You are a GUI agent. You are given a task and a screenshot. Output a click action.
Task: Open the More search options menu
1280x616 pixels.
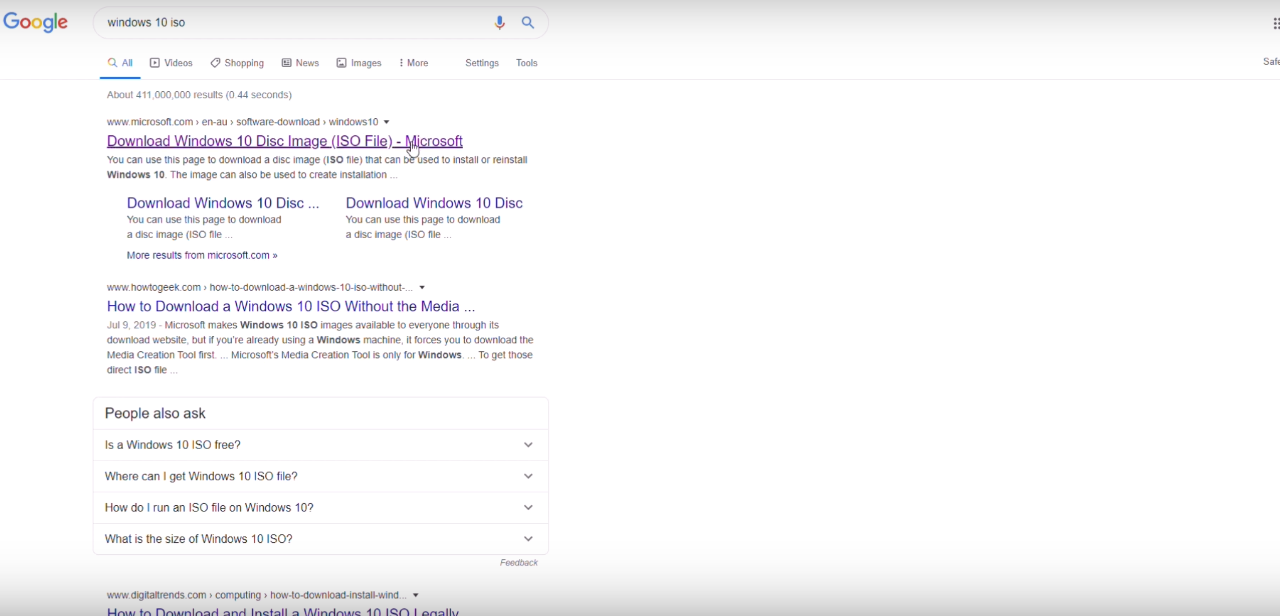tap(414, 63)
